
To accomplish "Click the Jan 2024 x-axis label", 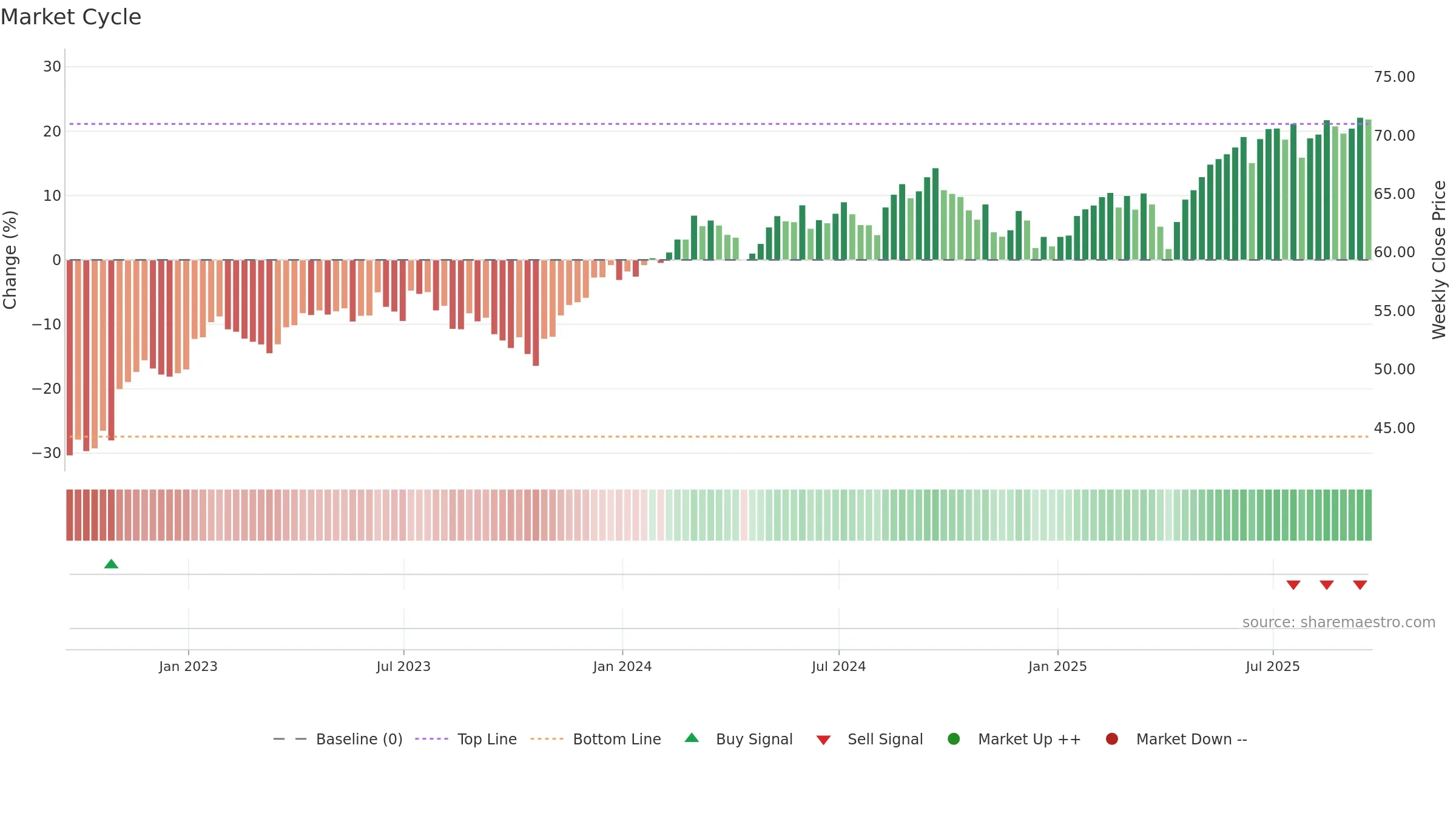I will pyautogui.click(x=622, y=666).
